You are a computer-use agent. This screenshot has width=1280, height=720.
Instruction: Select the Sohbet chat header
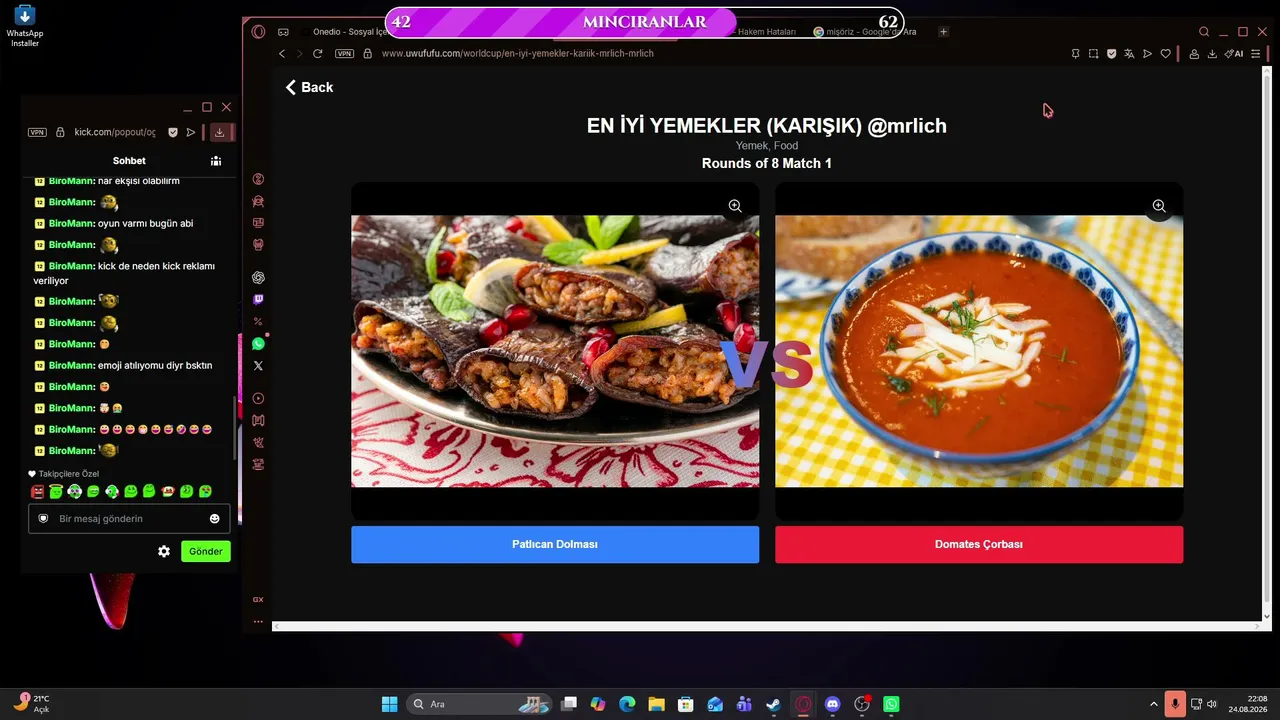pos(129,160)
